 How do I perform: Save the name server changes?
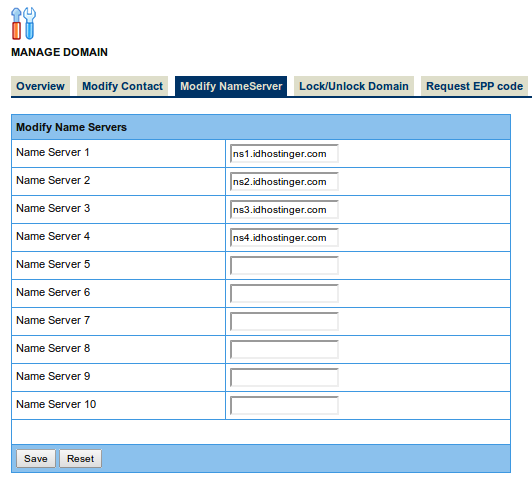click(x=36, y=459)
